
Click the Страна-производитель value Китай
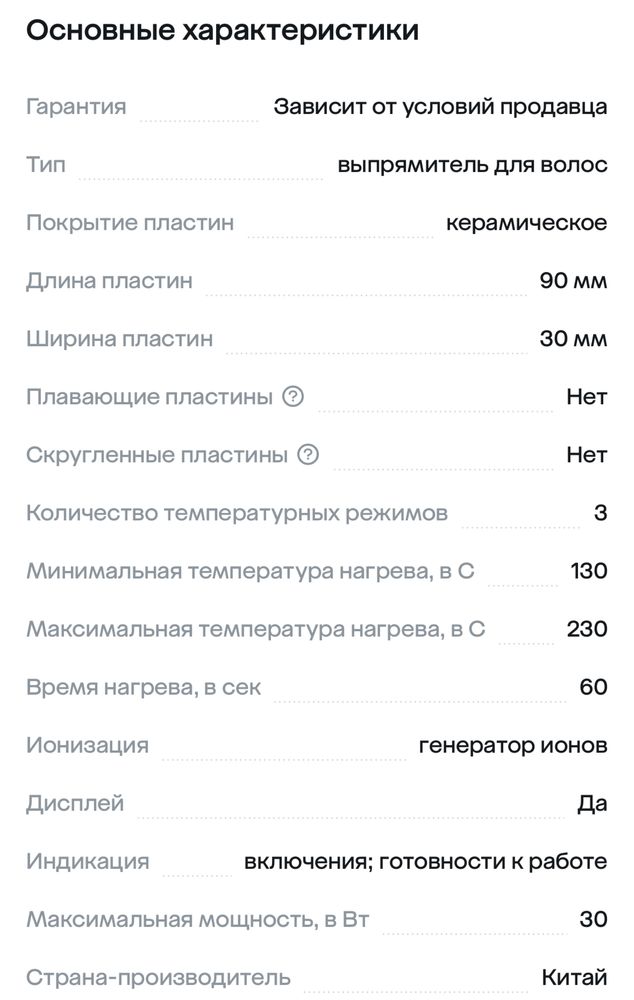click(x=574, y=978)
